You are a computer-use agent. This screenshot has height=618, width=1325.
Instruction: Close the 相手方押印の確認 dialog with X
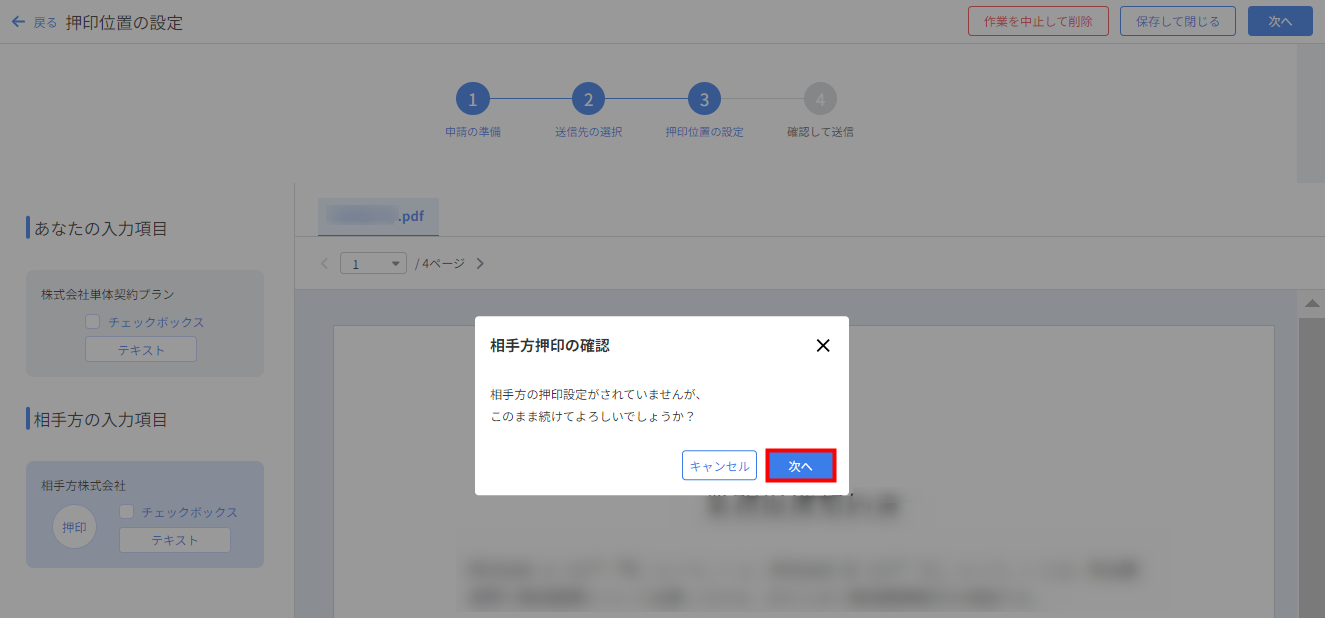click(823, 346)
